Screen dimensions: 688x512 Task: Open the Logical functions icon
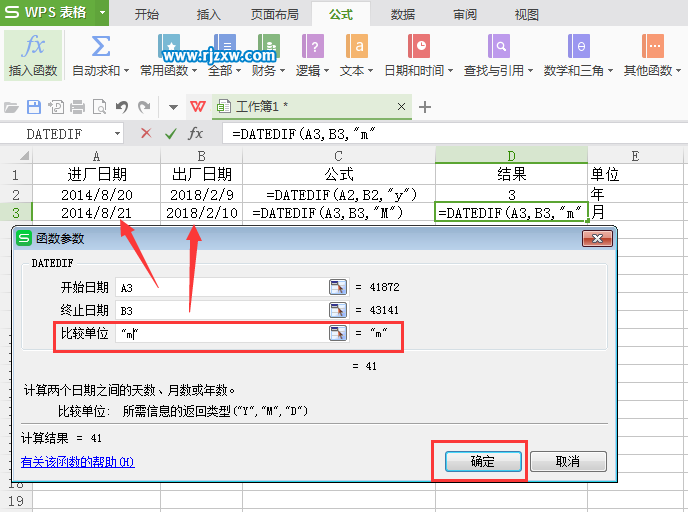313,46
